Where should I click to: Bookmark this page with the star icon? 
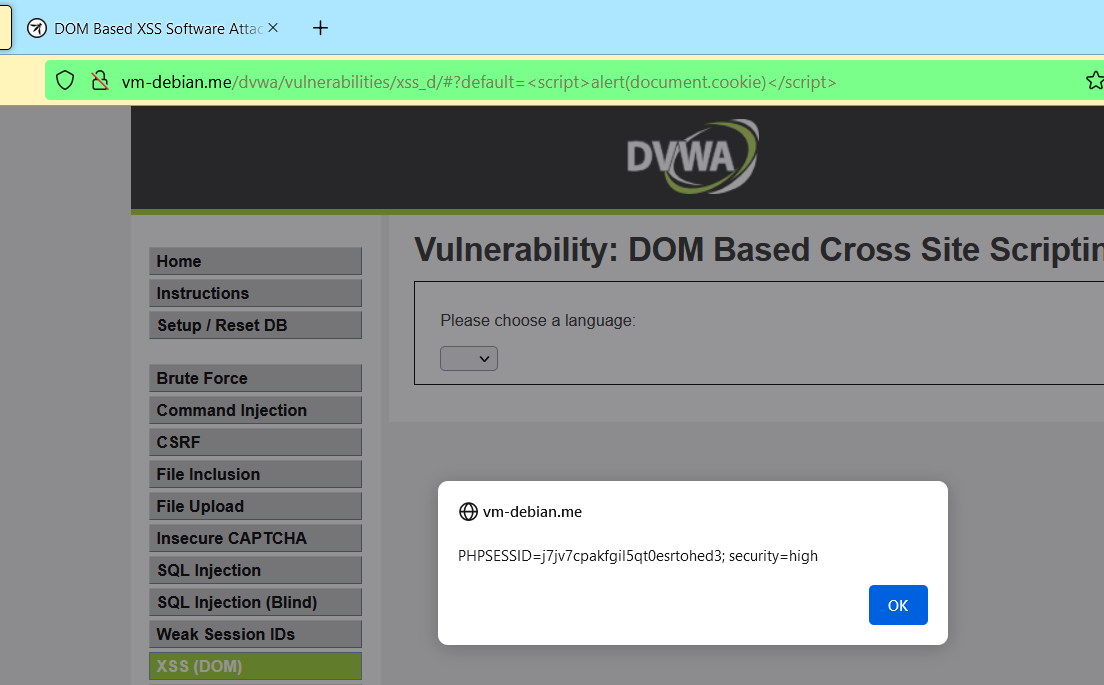click(x=1095, y=81)
